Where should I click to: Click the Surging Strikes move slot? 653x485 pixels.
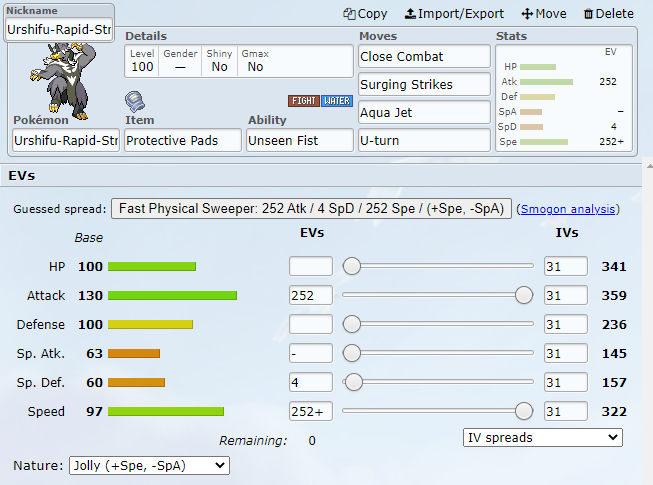(424, 85)
